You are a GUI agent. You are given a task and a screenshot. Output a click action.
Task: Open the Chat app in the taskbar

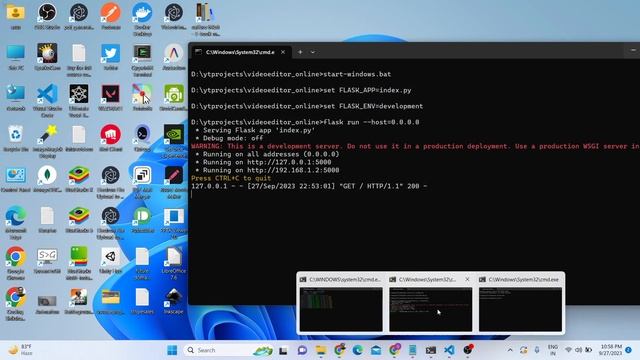click(x=302, y=350)
